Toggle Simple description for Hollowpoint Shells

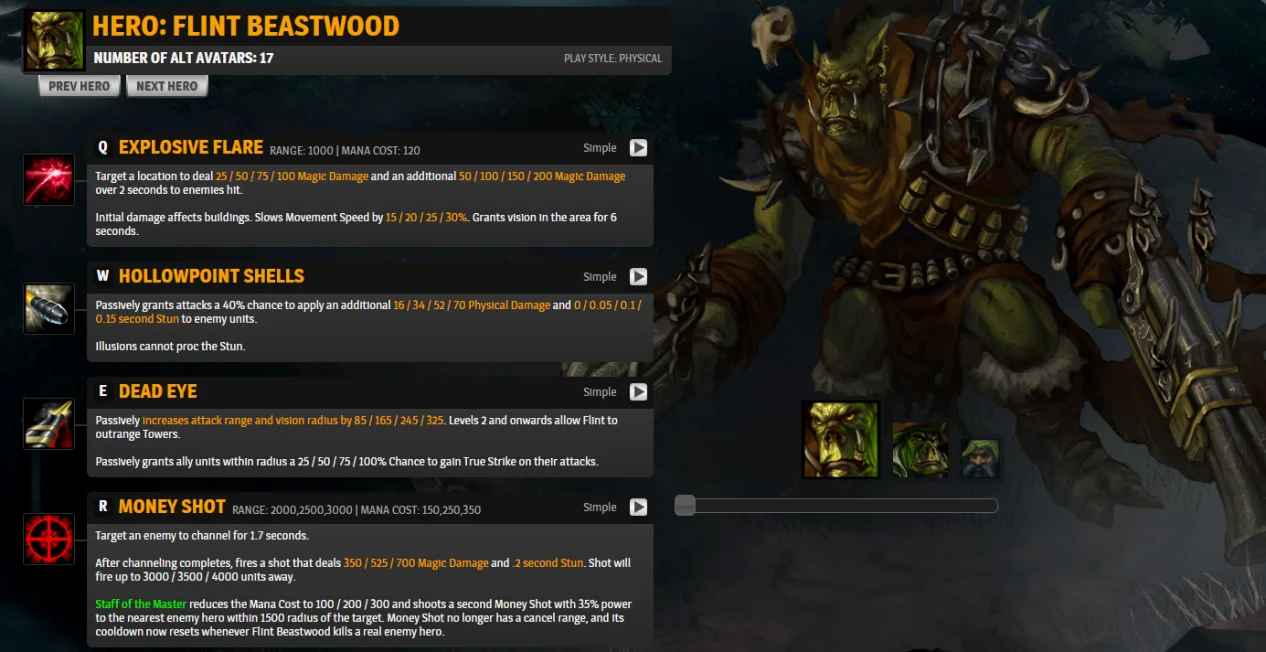[x=600, y=277]
